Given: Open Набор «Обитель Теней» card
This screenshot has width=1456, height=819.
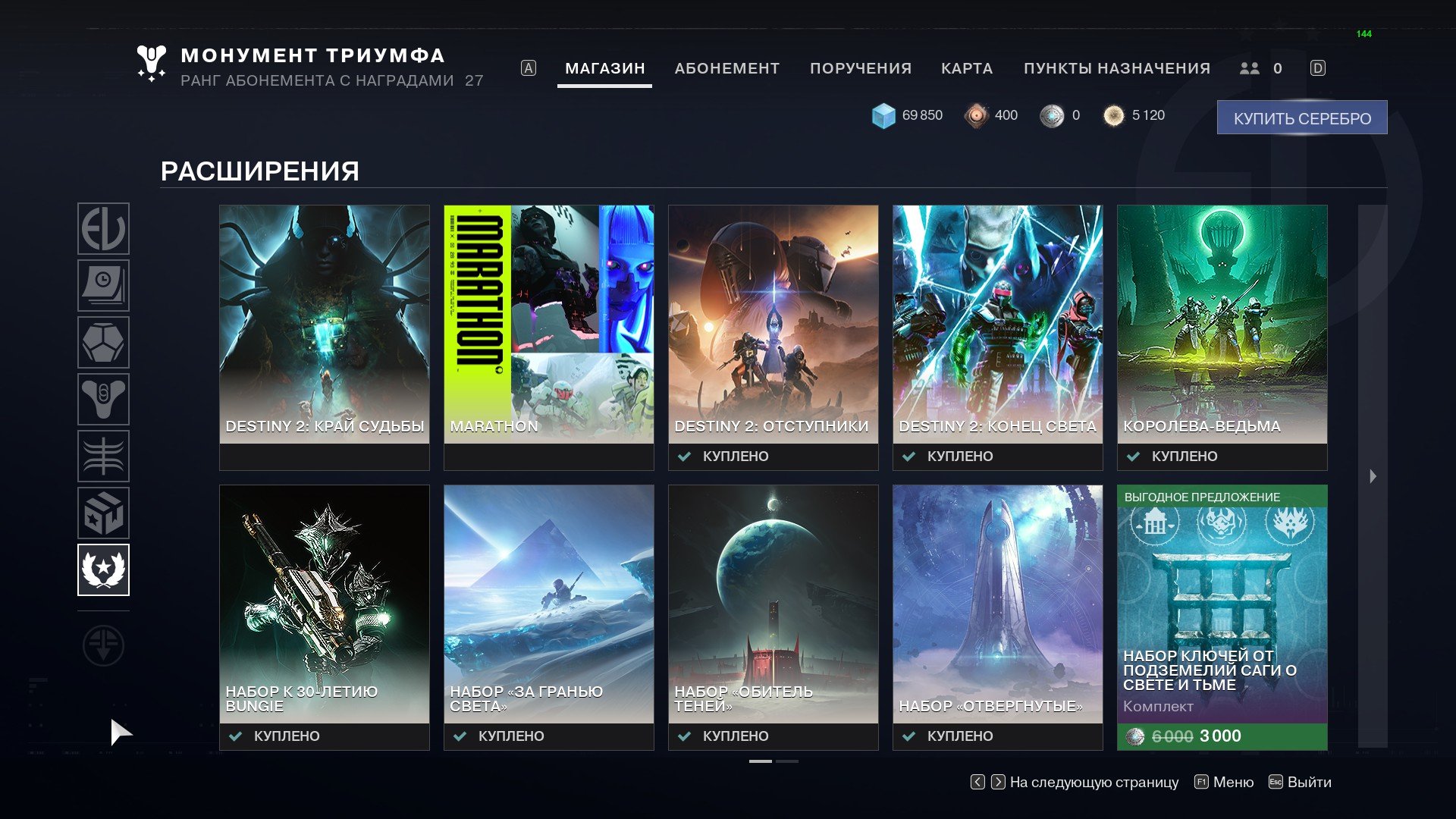Looking at the screenshot, I should coord(773,617).
